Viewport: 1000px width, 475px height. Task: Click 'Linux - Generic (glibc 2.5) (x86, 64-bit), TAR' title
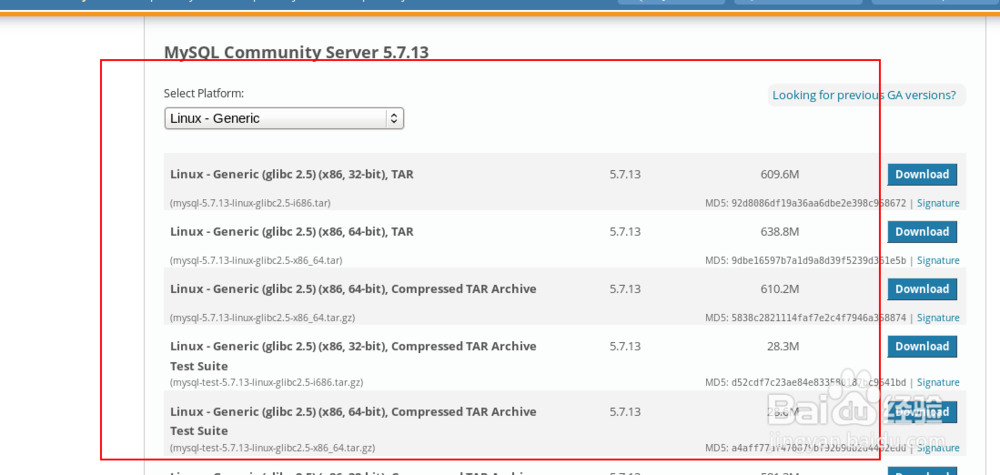[291, 231]
